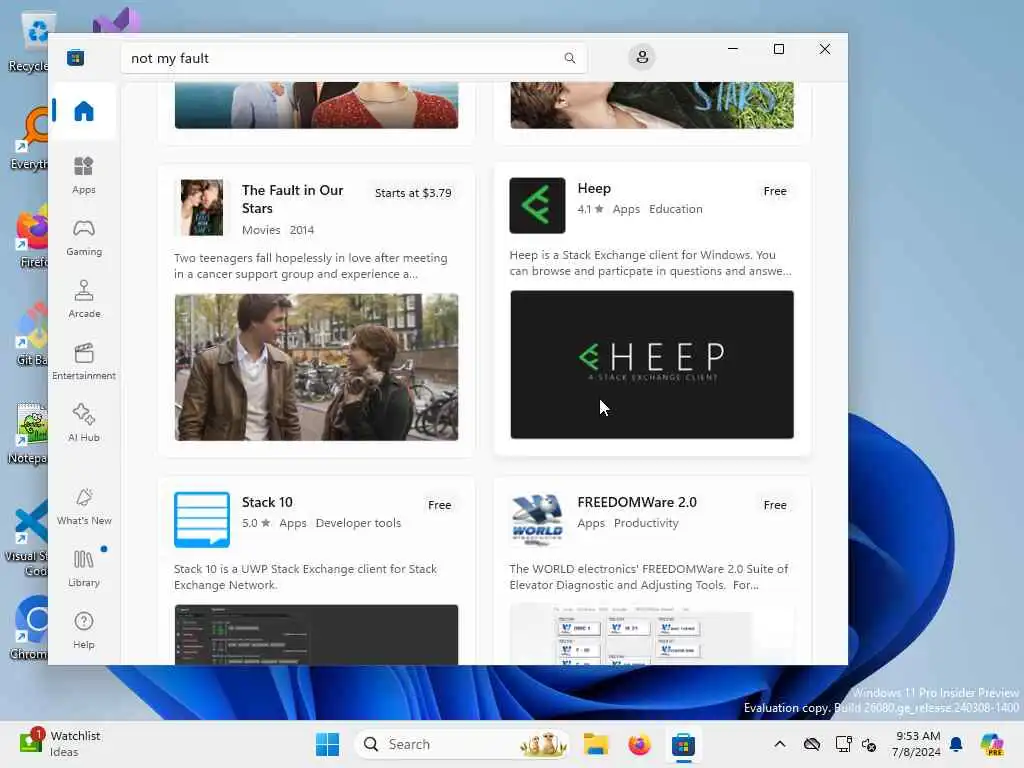Click the FREEDOMWare screenshot preview

coord(652,635)
